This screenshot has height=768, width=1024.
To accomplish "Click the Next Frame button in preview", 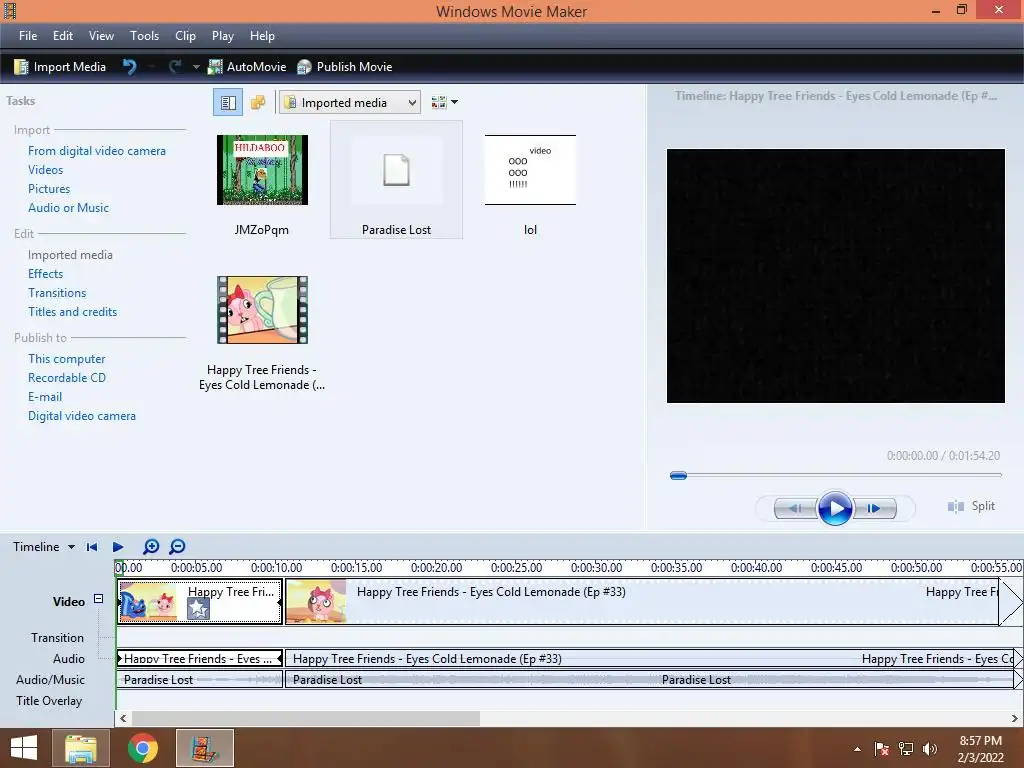I will tap(874, 508).
